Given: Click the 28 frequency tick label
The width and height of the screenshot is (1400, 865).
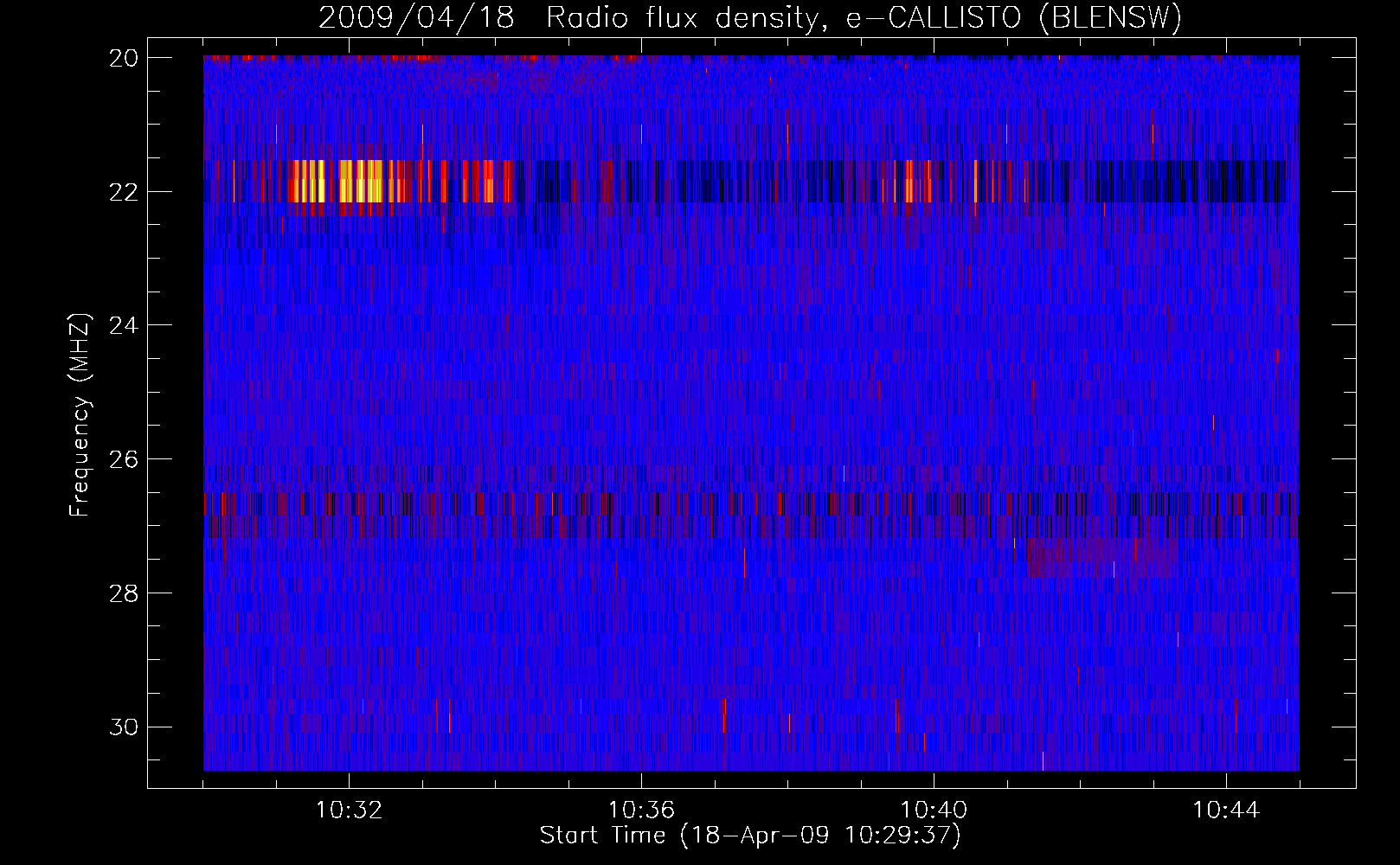Looking at the screenshot, I should pos(124,593).
